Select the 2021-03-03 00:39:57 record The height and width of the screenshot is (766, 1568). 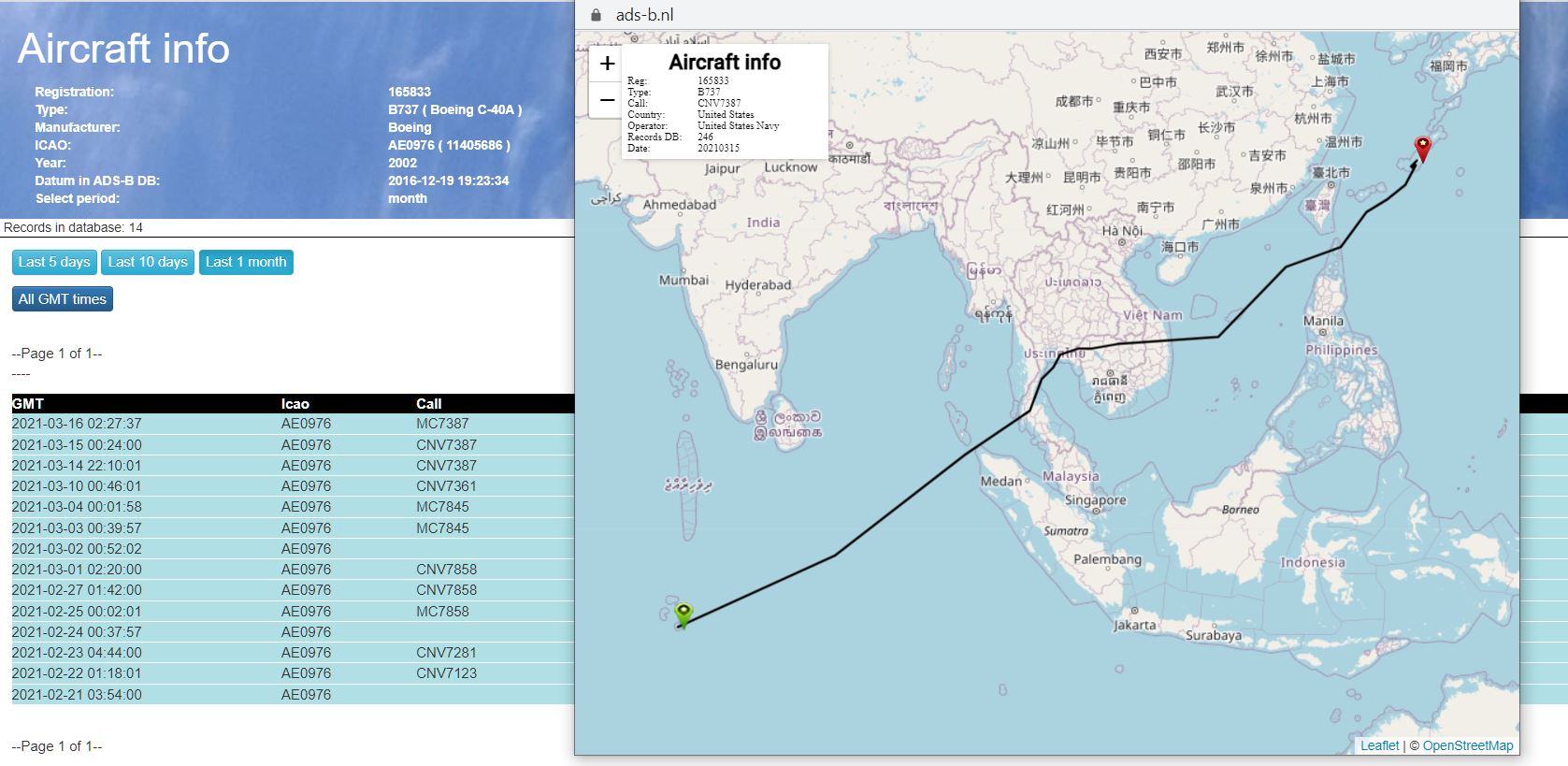[x=293, y=528]
